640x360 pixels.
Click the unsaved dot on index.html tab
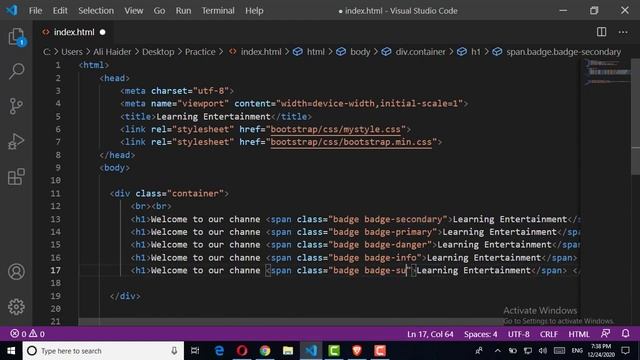click(102, 32)
